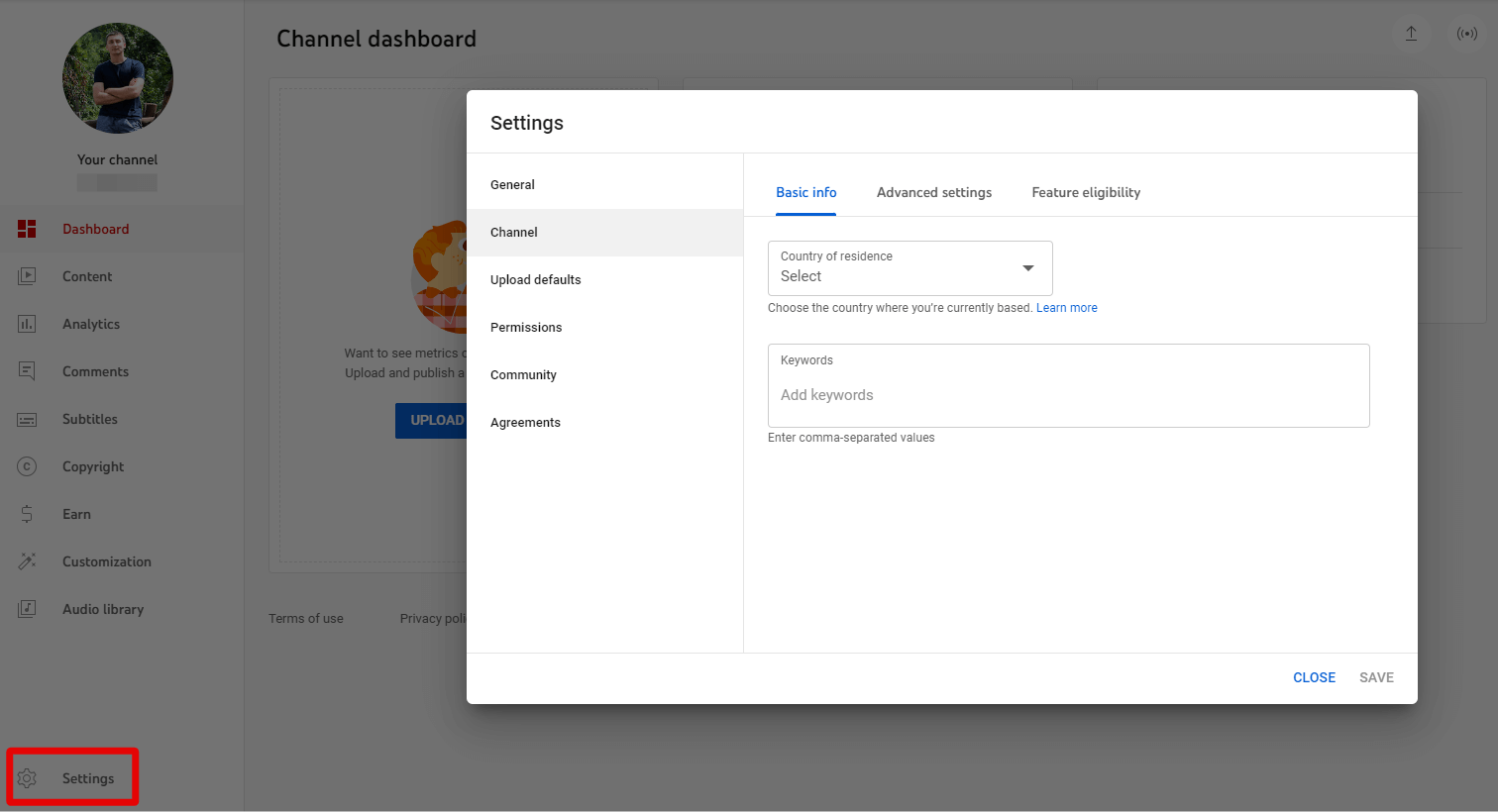
Task: Click the Customization magic wand icon
Action: [x=27, y=561]
